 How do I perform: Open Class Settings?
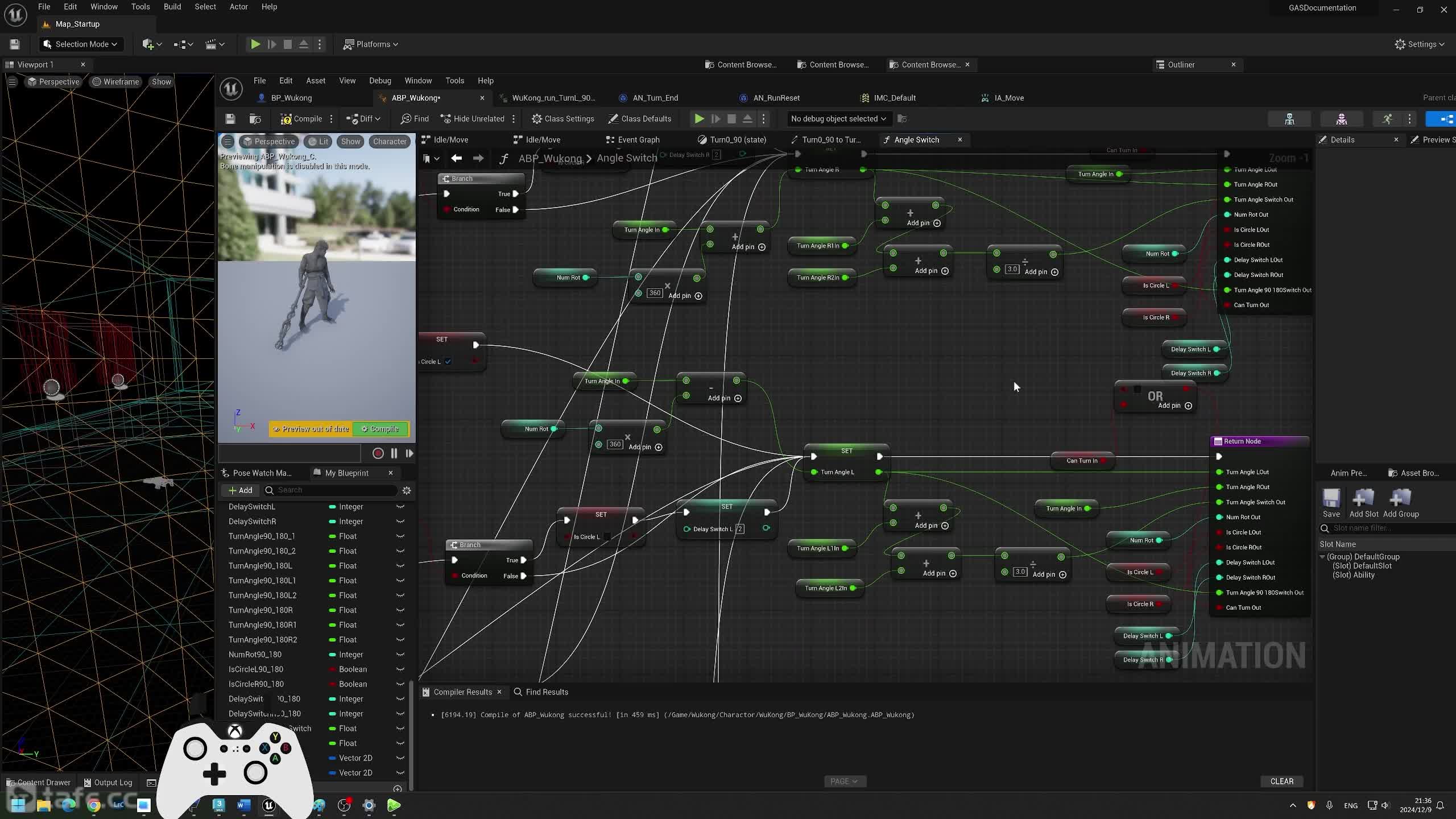coord(562,118)
